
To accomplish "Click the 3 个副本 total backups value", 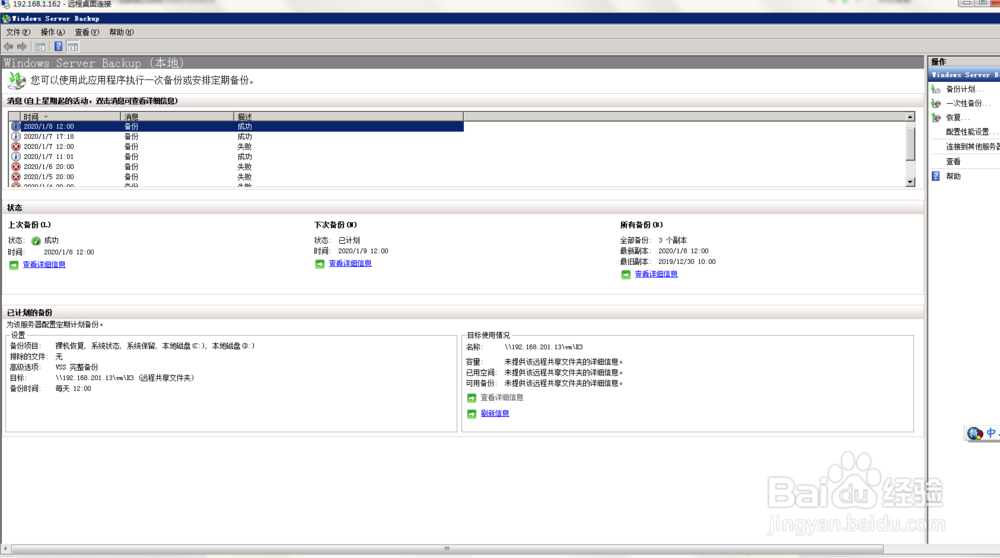I will [x=672, y=240].
